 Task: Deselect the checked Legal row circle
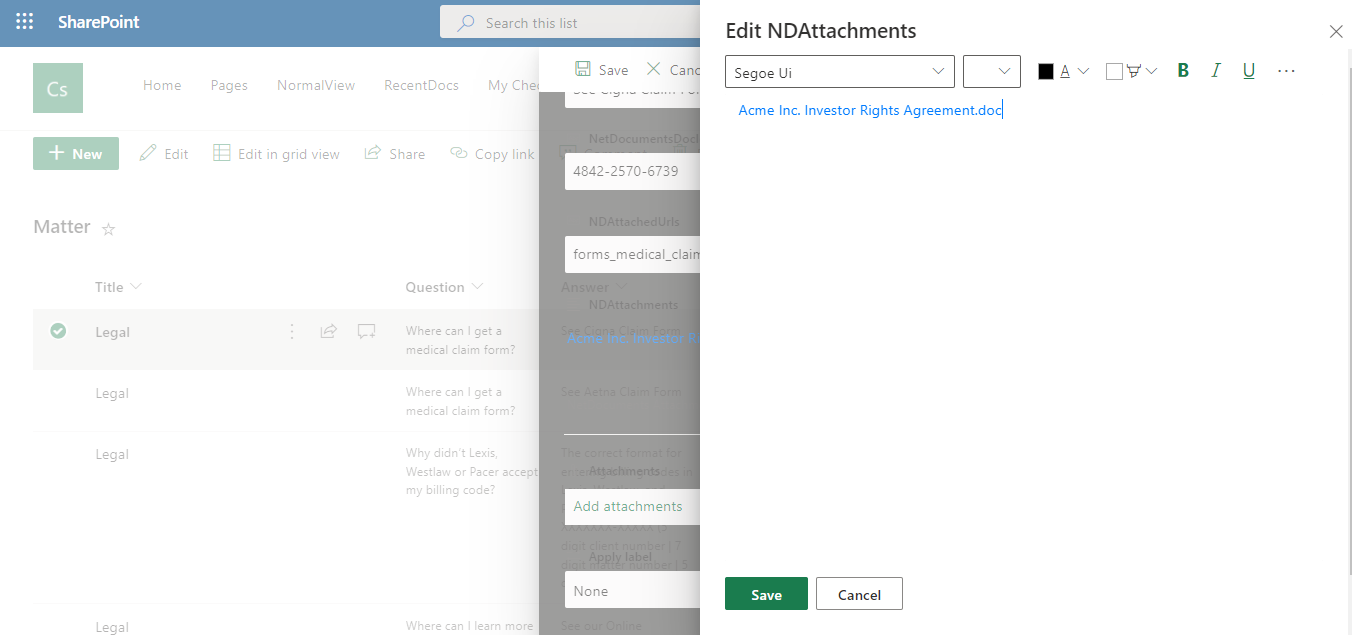click(x=58, y=331)
